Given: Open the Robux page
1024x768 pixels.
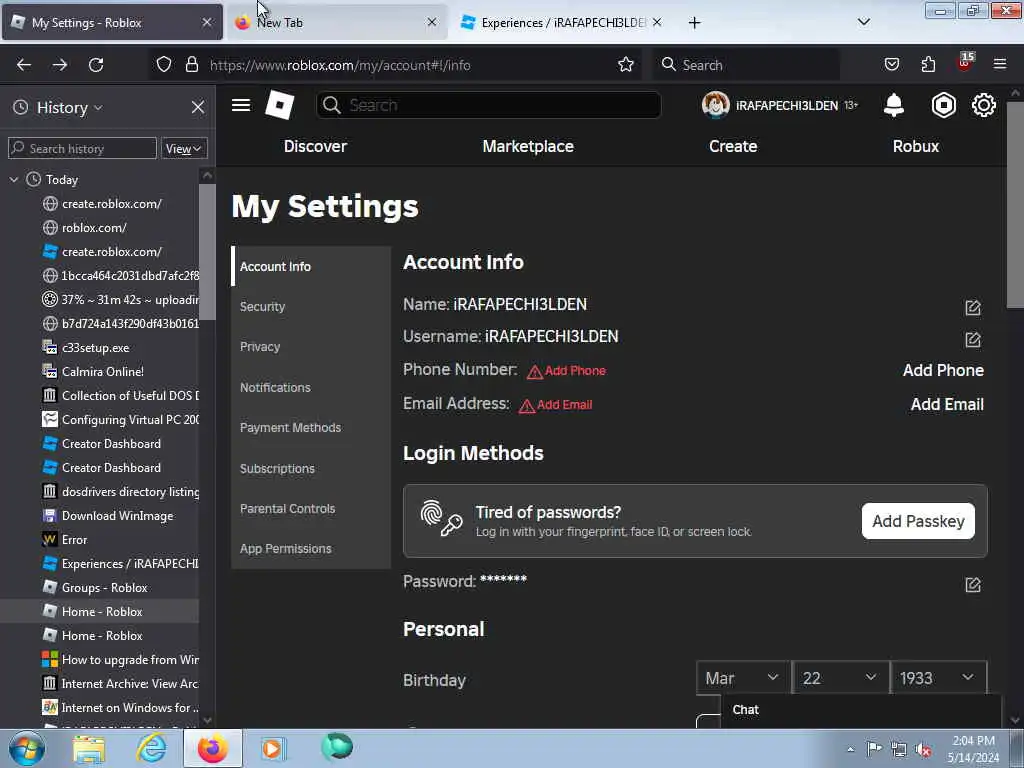Looking at the screenshot, I should pos(916,146).
